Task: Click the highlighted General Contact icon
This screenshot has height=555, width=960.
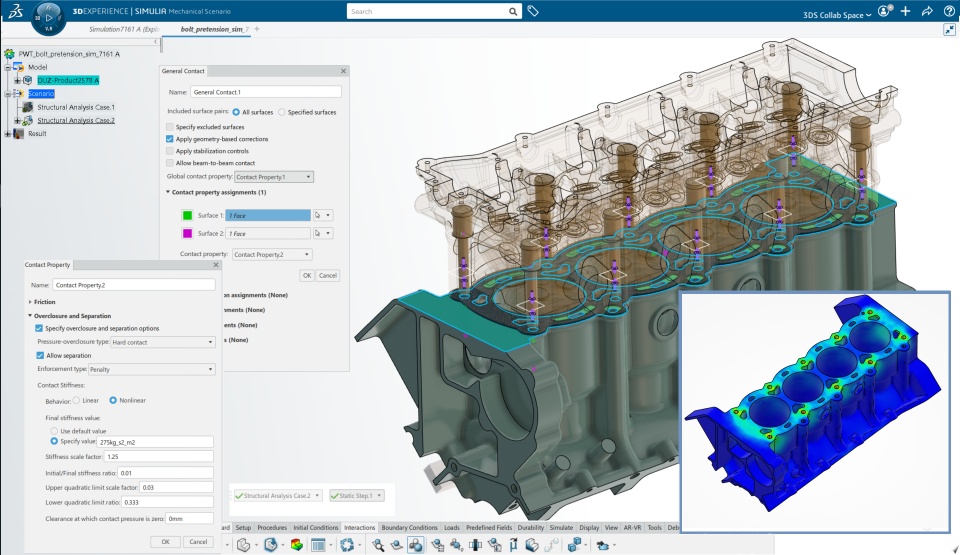Action: click(x=416, y=545)
